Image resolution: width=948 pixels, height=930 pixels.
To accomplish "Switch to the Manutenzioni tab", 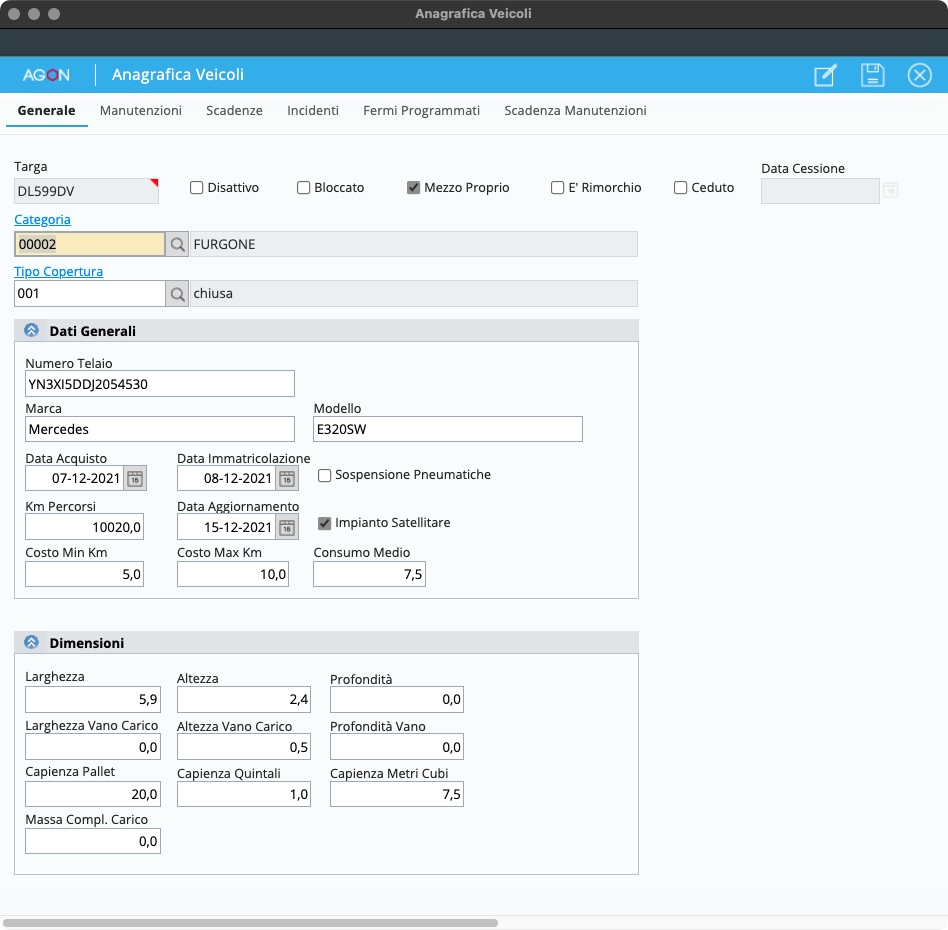I will (141, 111).
